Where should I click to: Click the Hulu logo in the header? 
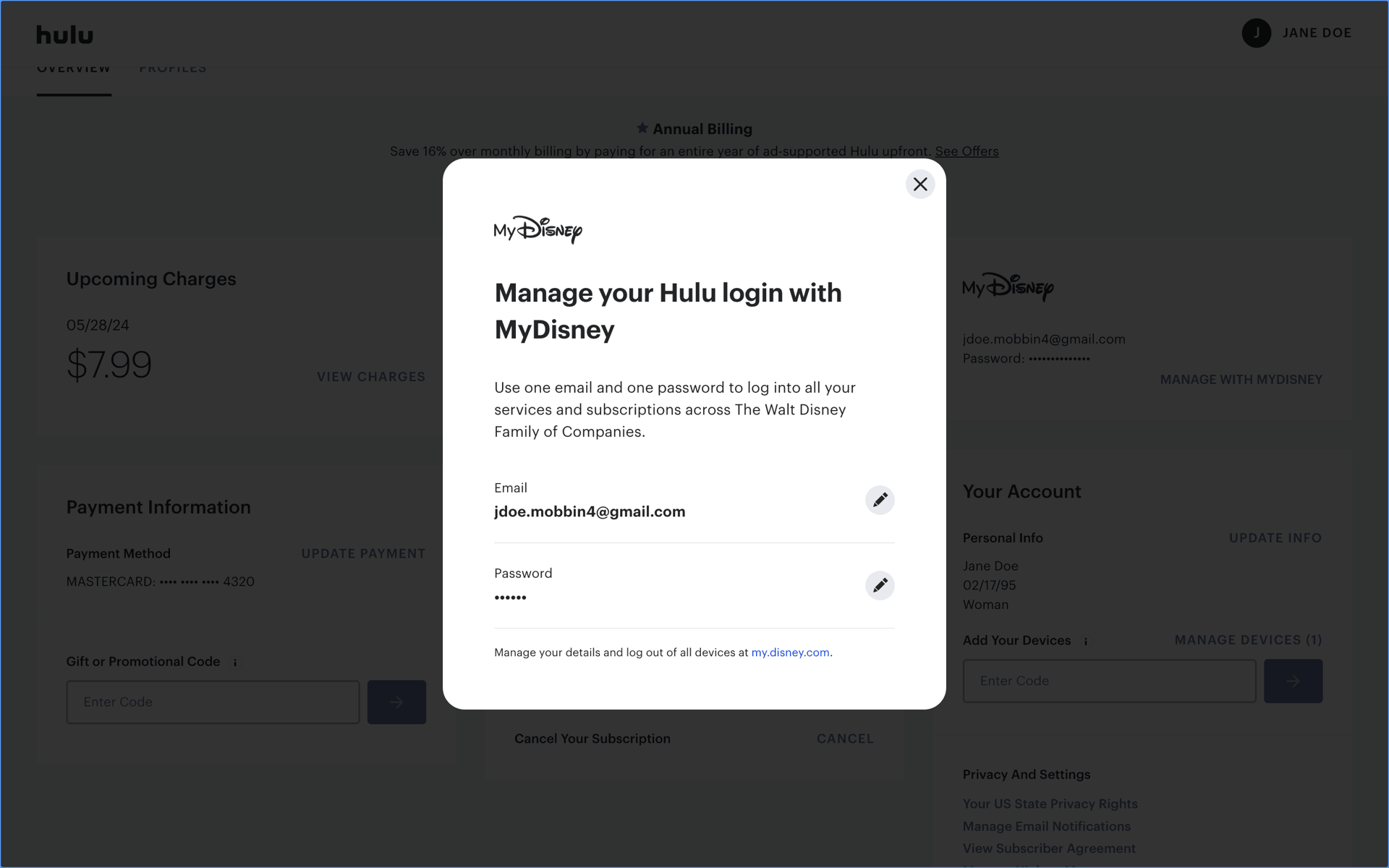pyautogui.click(x=65, y=34)
